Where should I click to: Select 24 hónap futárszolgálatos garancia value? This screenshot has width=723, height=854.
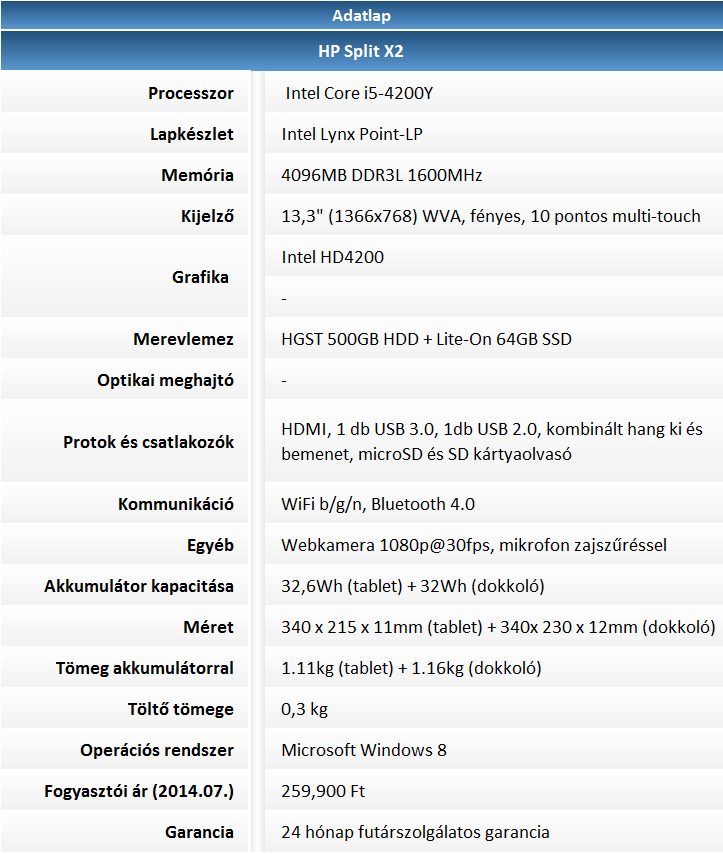coord(415,832)
